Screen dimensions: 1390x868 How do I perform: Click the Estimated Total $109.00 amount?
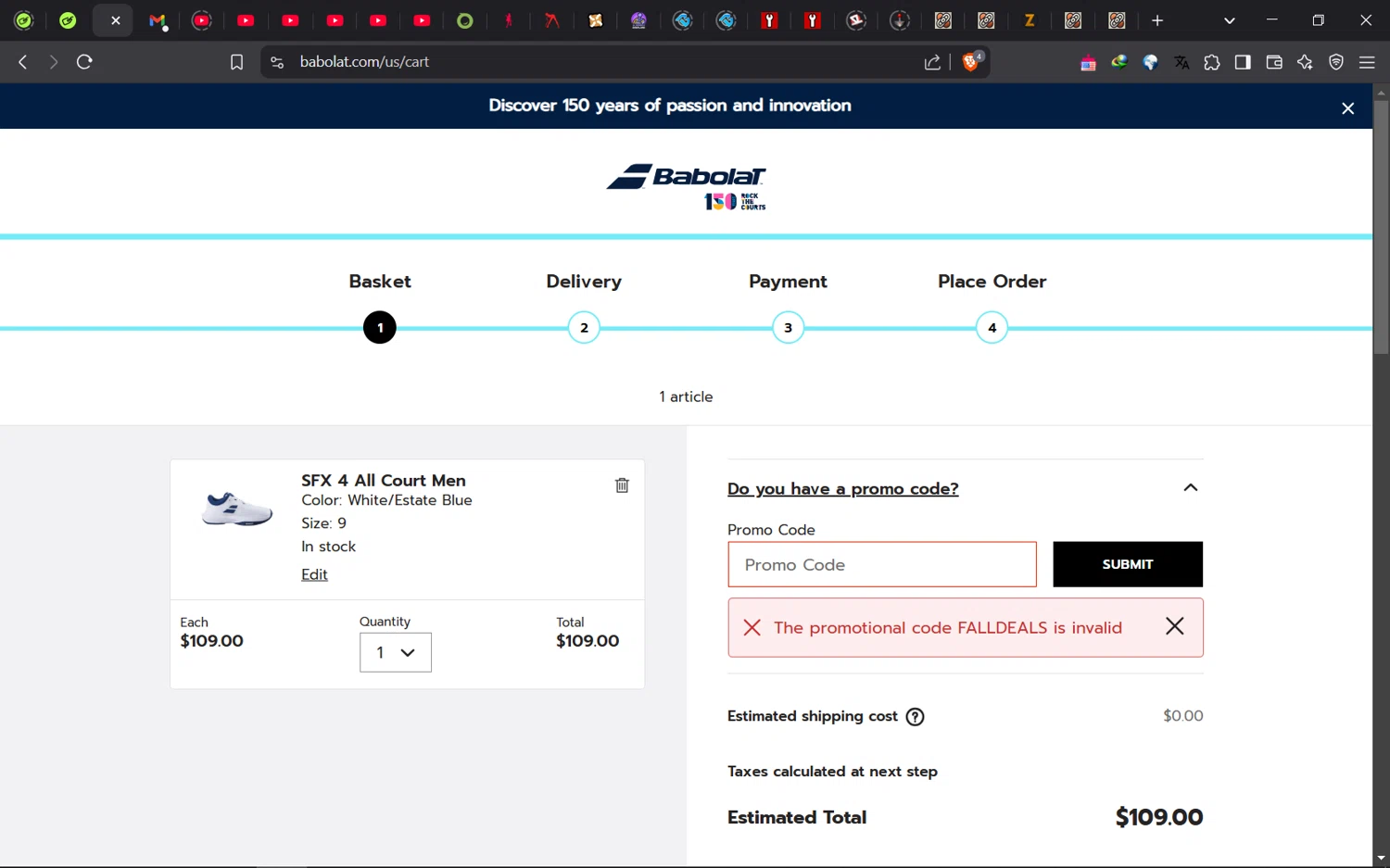pos(1159,817)
